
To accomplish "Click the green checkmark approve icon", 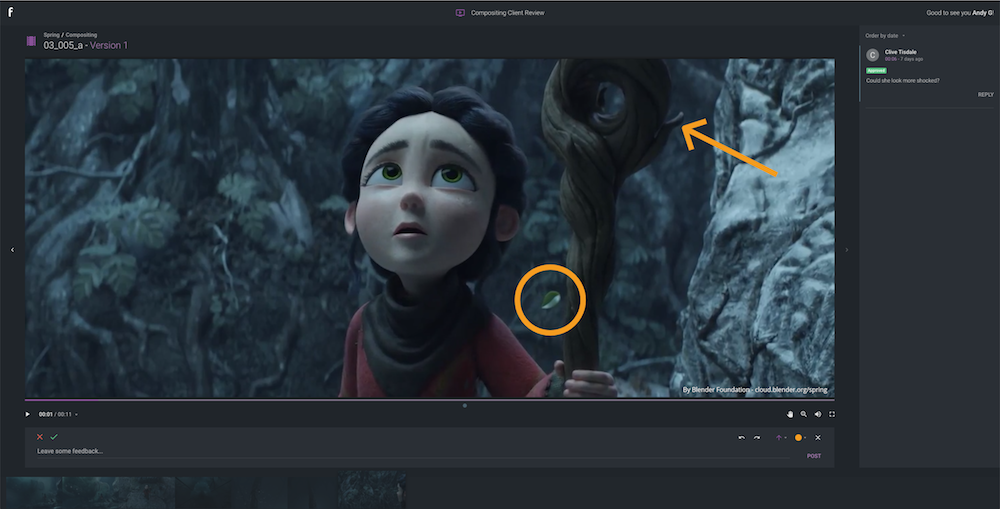I will (54, 437).
